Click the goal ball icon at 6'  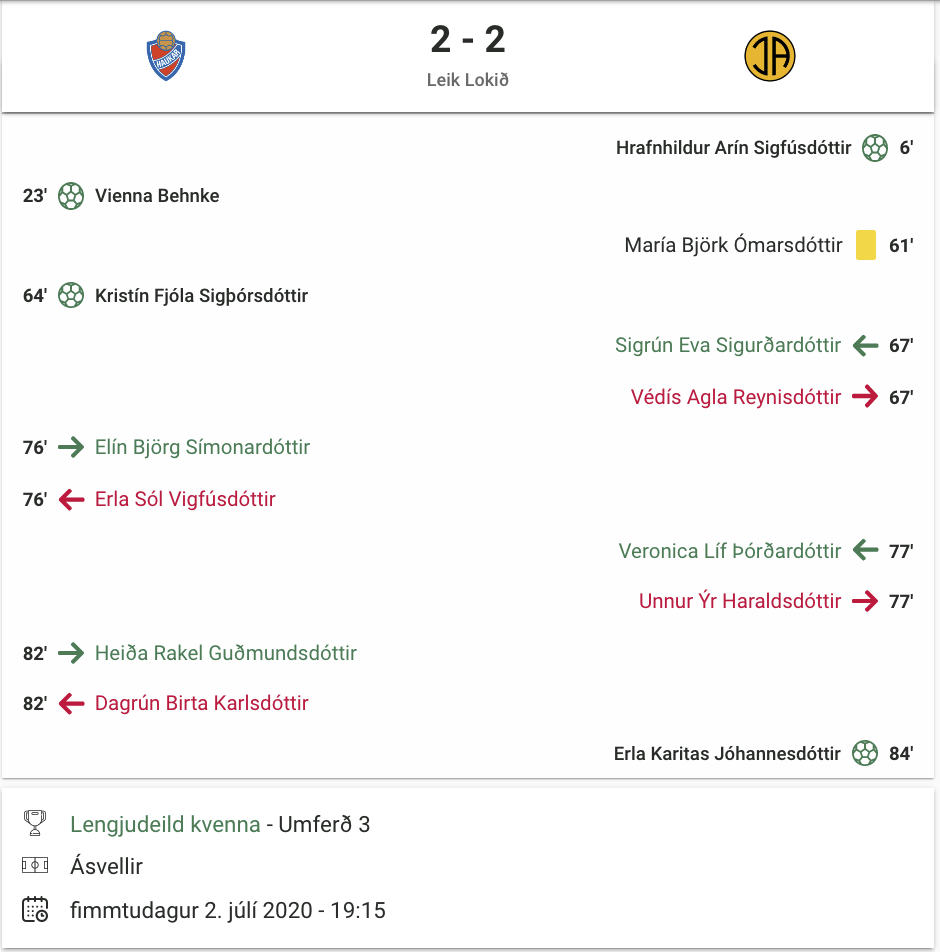click(874, 148)
